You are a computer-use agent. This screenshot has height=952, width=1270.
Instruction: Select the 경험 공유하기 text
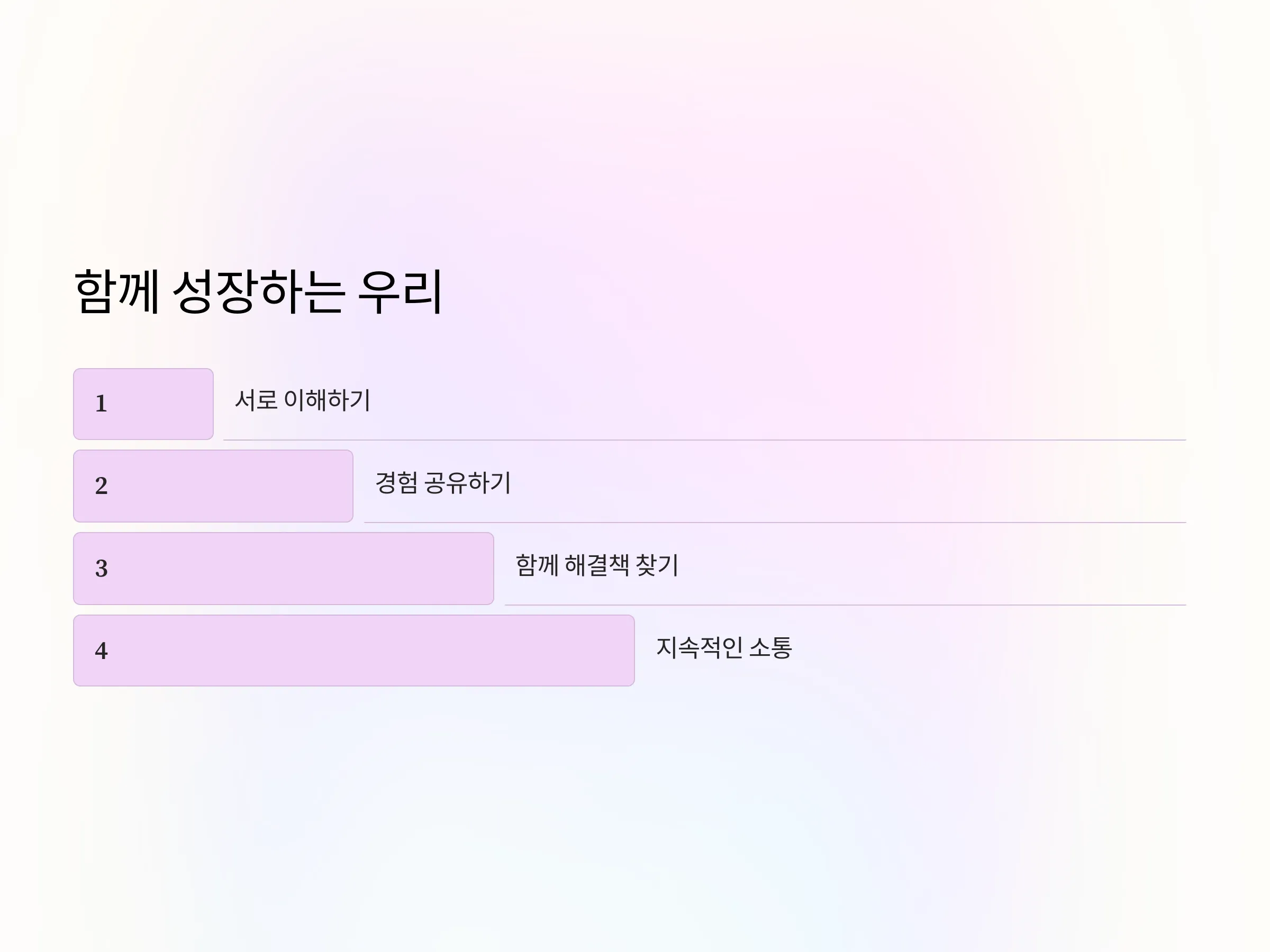pos(443,482)
